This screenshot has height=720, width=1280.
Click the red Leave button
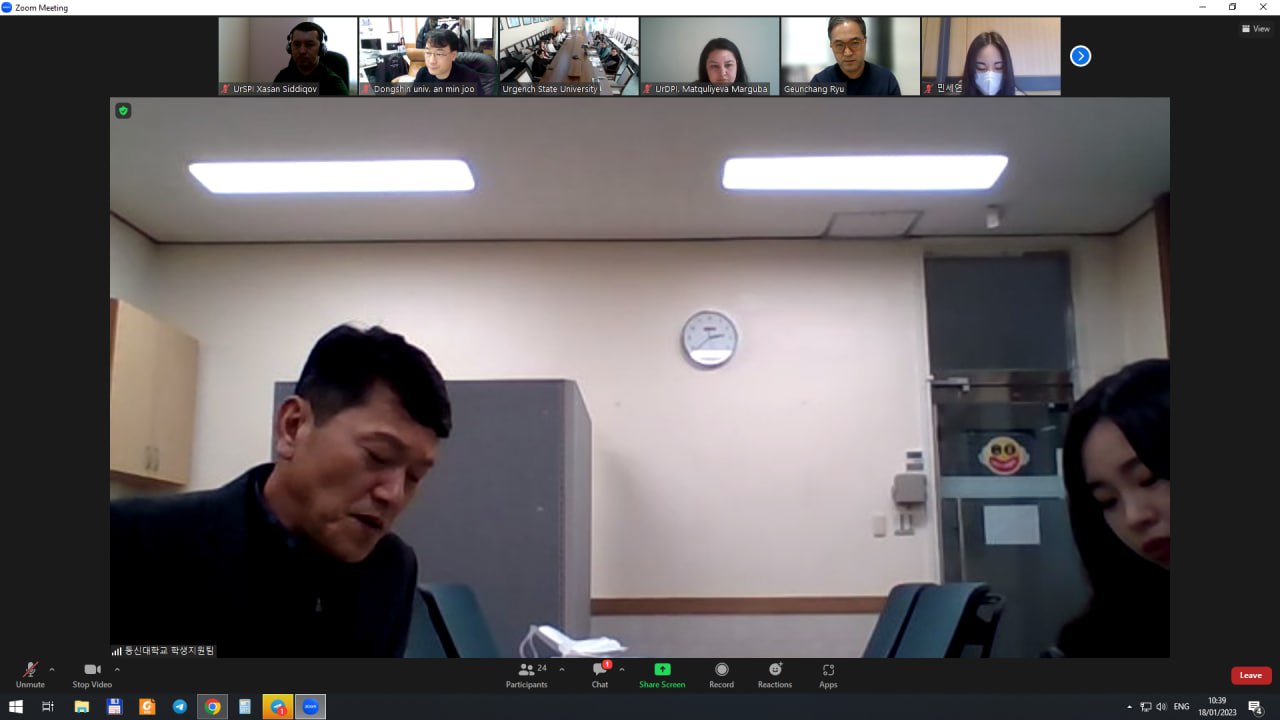[1250, 675]
